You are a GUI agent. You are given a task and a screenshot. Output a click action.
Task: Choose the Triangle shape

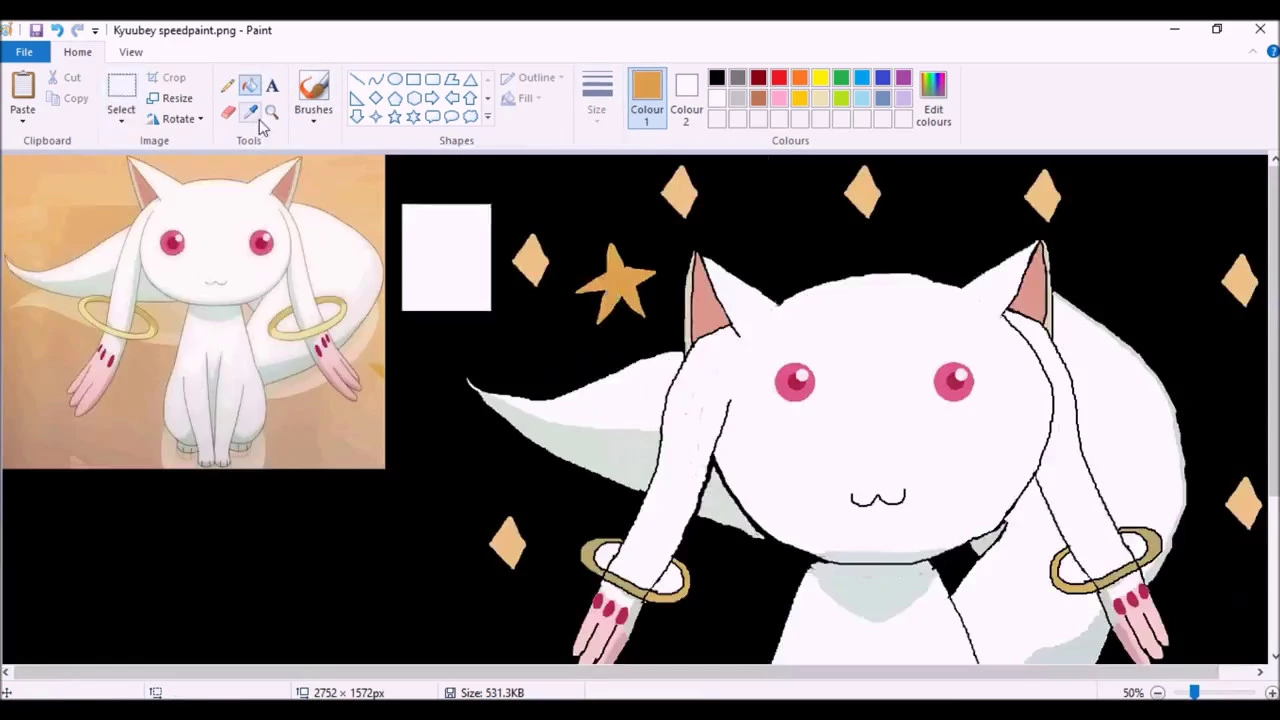click(470, 80)
